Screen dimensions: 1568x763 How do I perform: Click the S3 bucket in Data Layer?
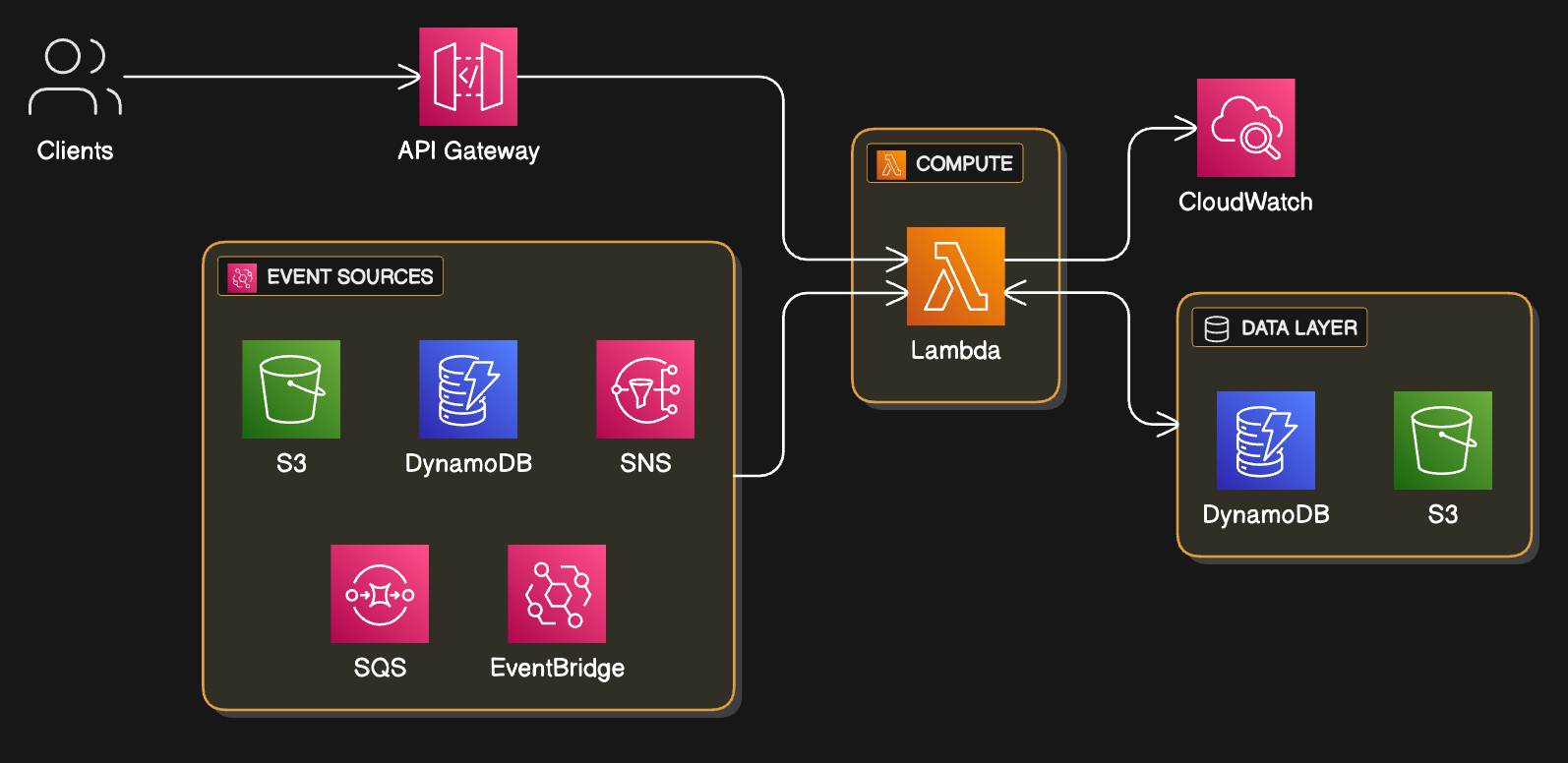1442,440
